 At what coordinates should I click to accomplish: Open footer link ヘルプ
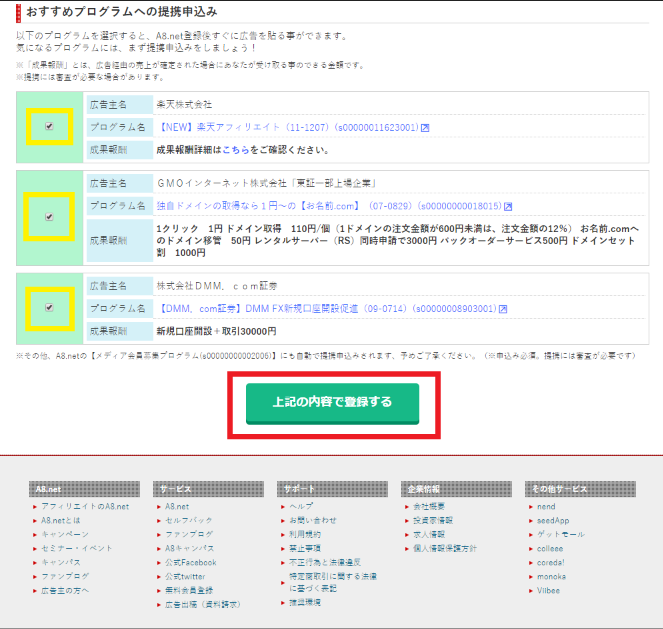point(301,506)
